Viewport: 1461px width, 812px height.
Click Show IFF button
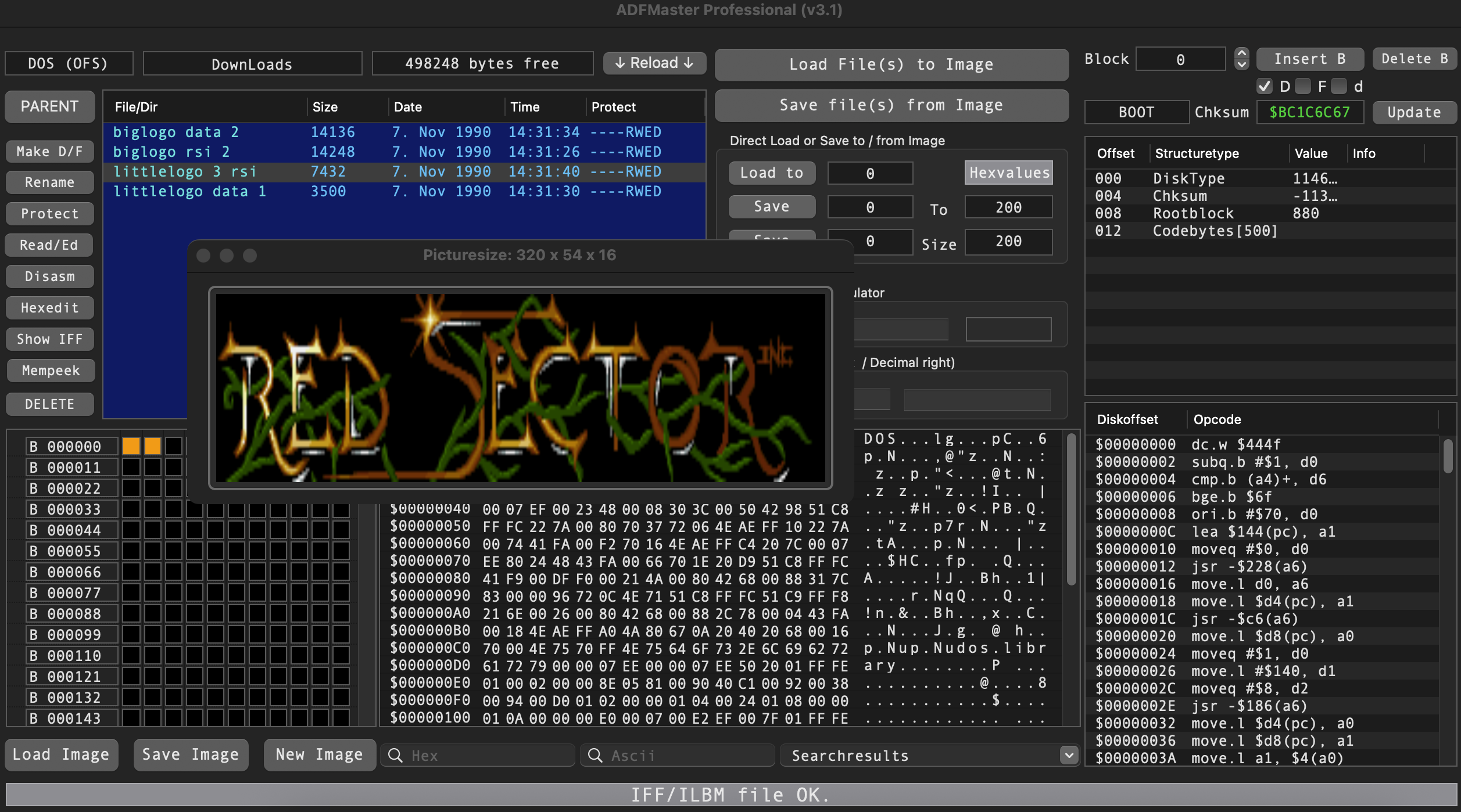point(50,339)
